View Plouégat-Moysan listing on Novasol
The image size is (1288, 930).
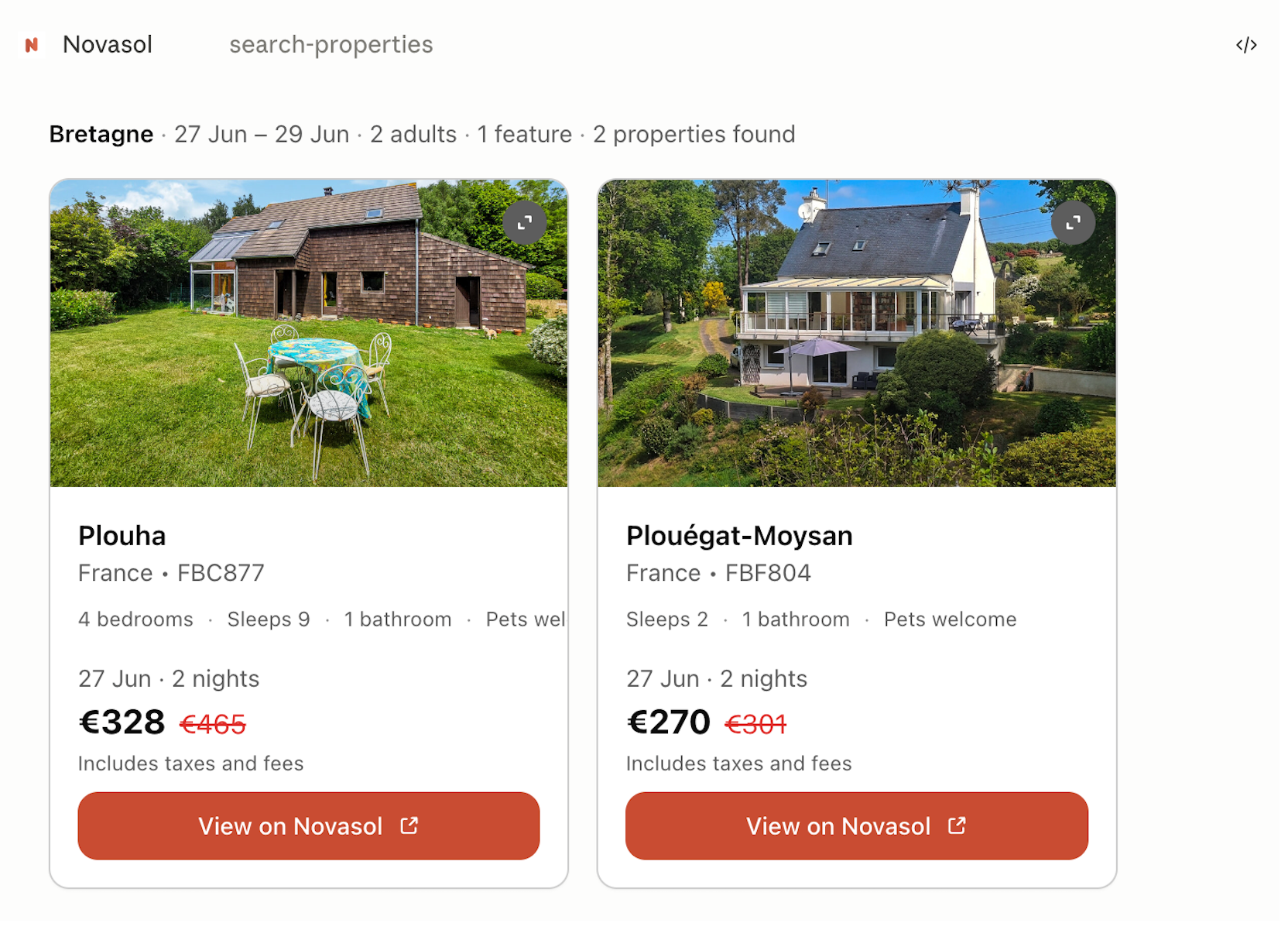pos(857,825)
